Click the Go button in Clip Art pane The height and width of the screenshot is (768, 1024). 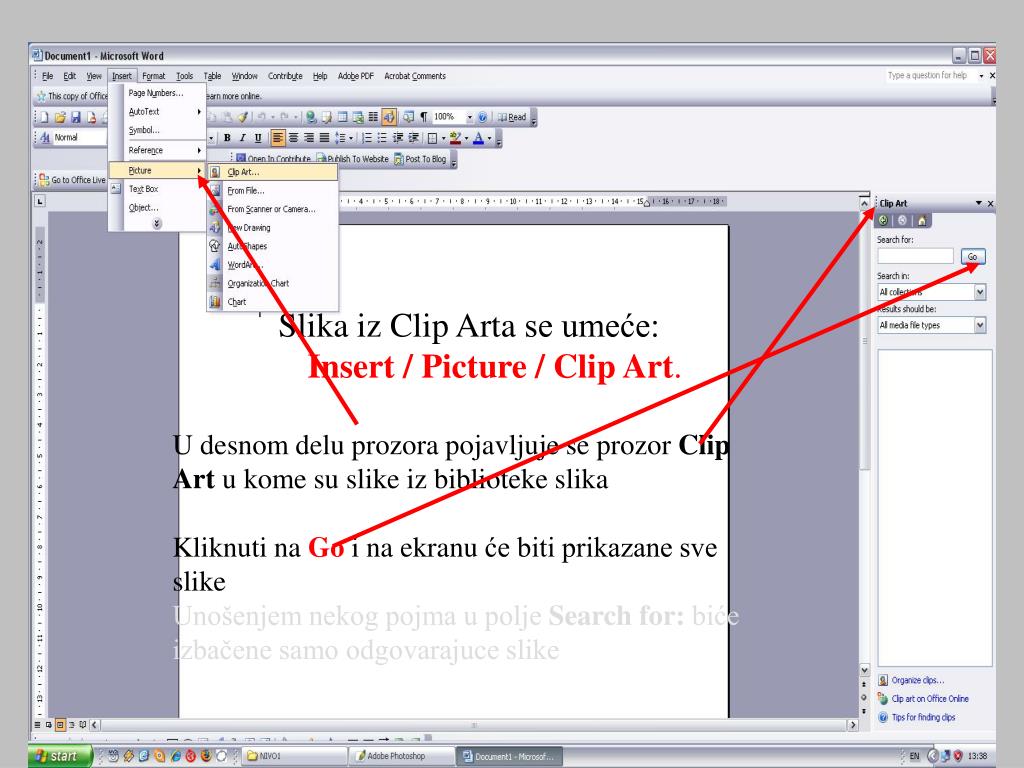[972, 257]
